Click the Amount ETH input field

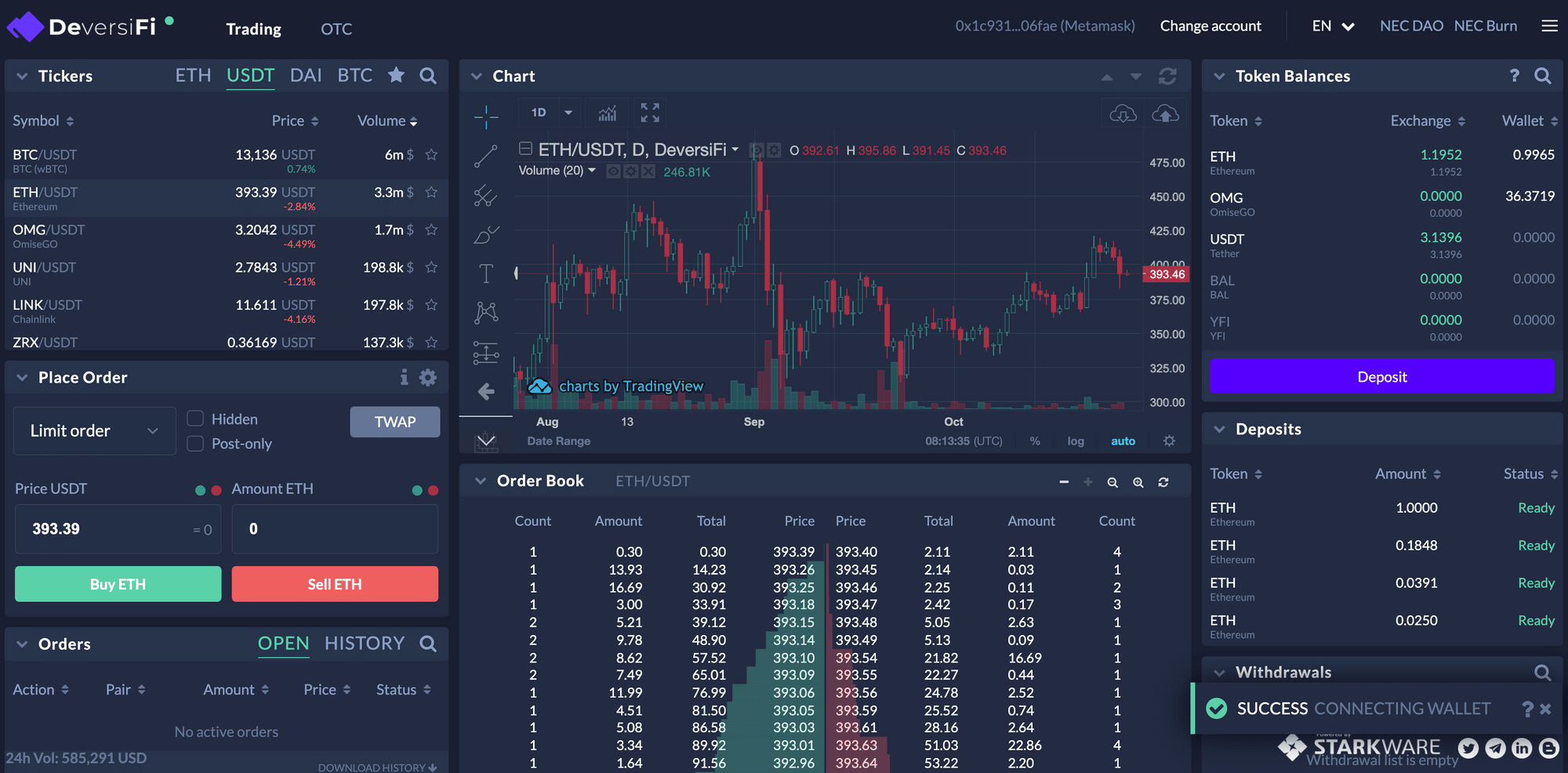[x=335, y=529]
